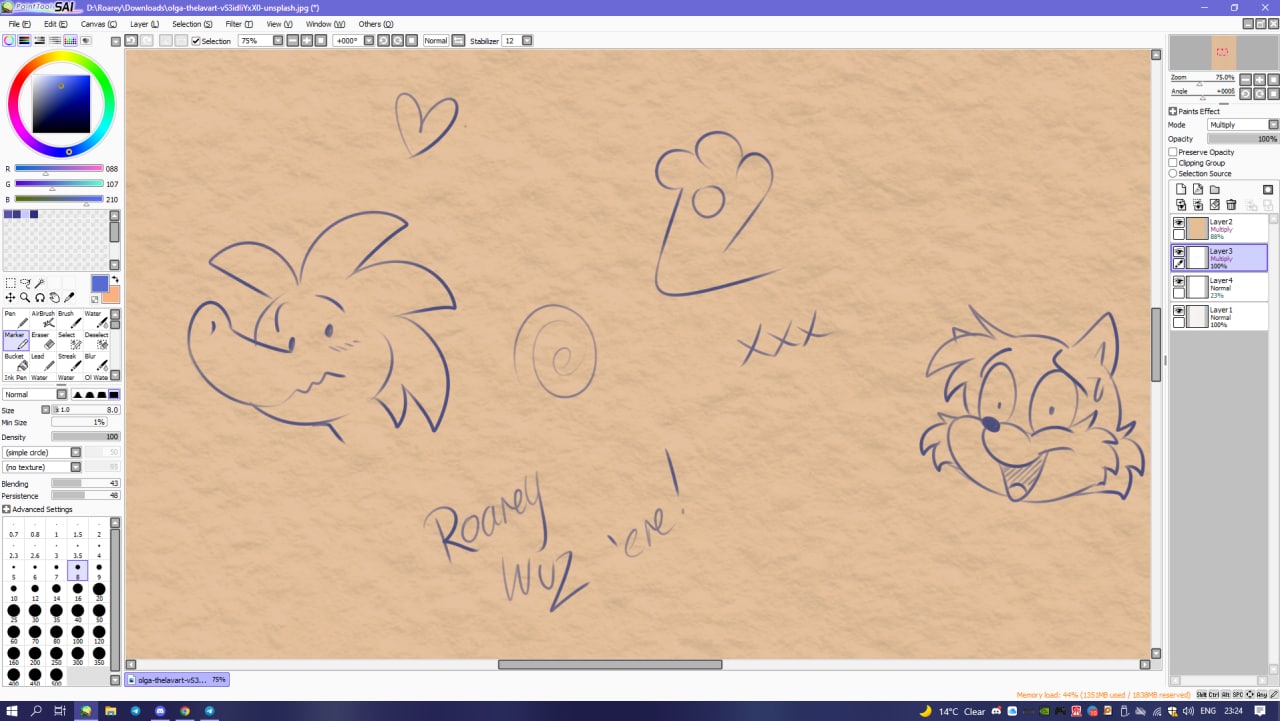Choose the Blur tool
Viewport: 1280px width, 721px height.
(93, 362)
